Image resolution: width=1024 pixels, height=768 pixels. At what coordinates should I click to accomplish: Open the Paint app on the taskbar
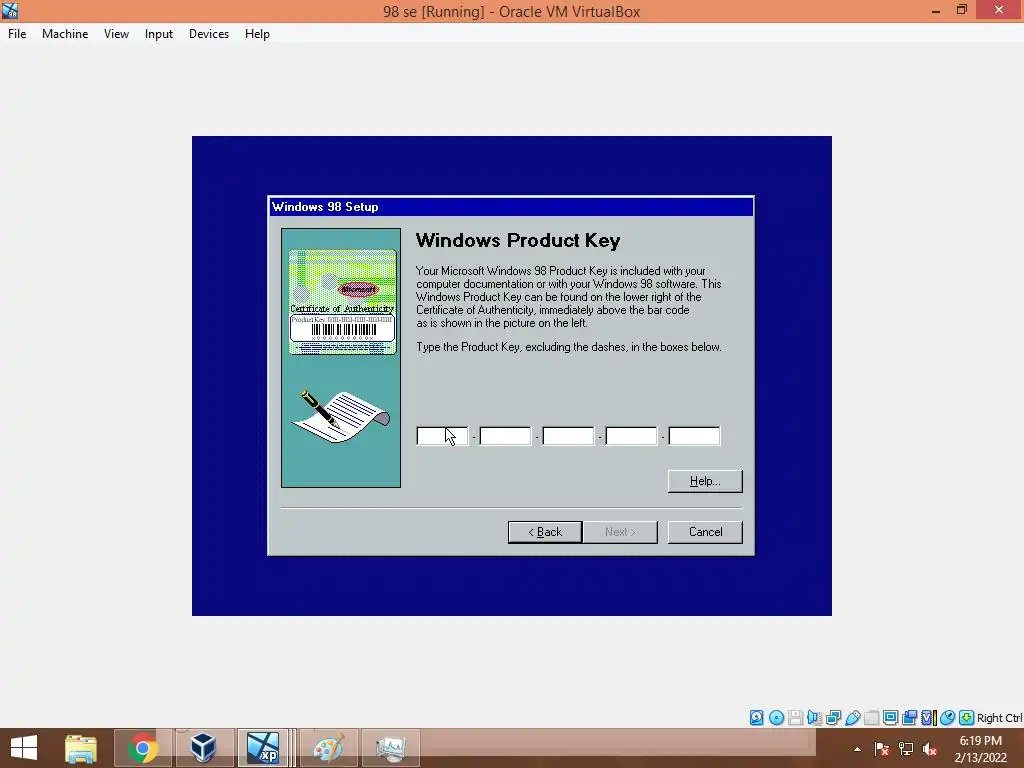coord(328,748)
